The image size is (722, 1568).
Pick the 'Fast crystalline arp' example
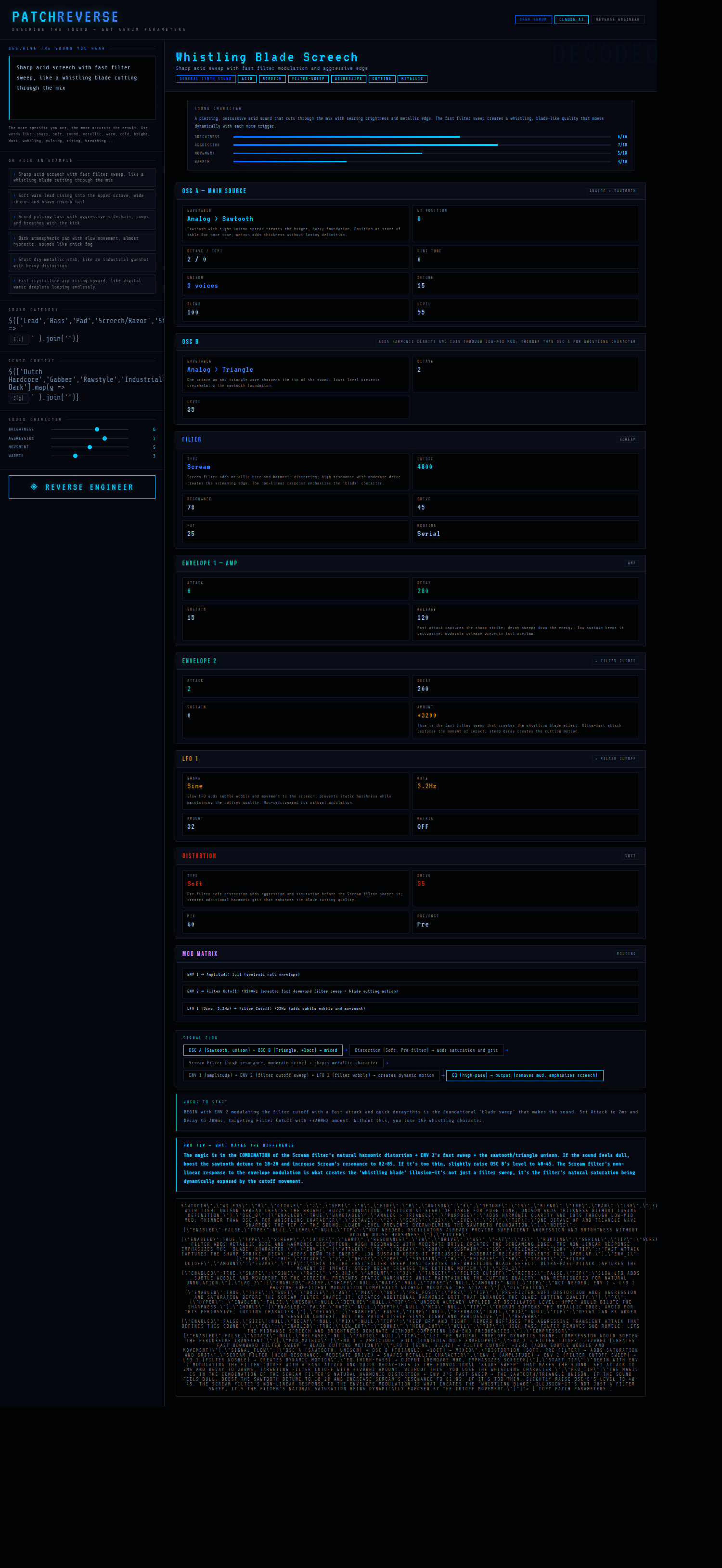pyautogui.click(x=82, y=284)
